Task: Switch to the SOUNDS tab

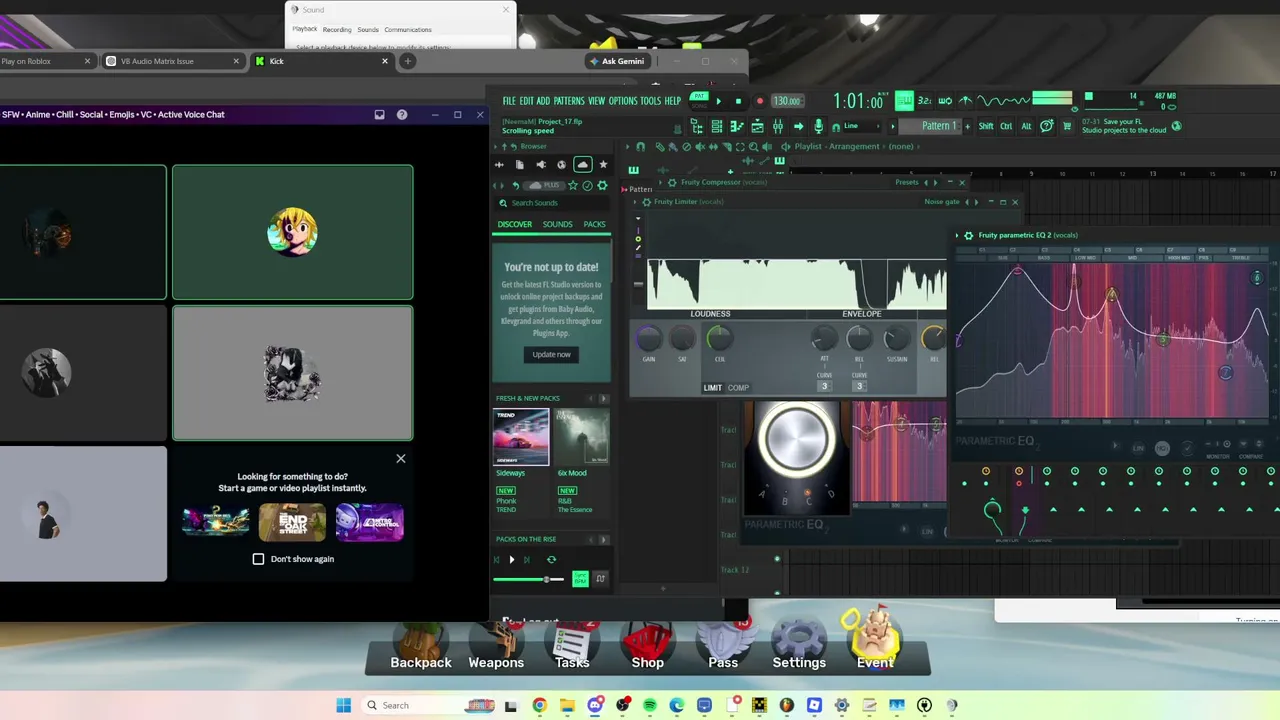Action: pyautogui.click(x=558, y=224)
